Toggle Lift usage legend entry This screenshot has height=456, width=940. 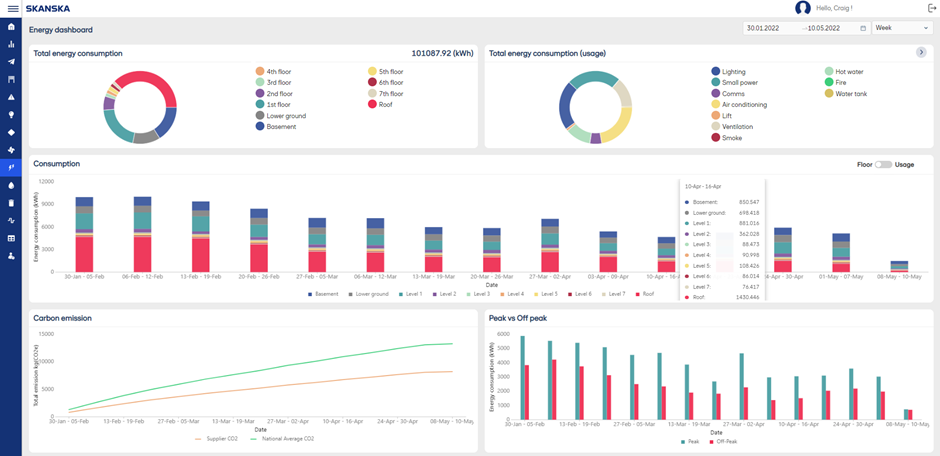coord(722,116)
